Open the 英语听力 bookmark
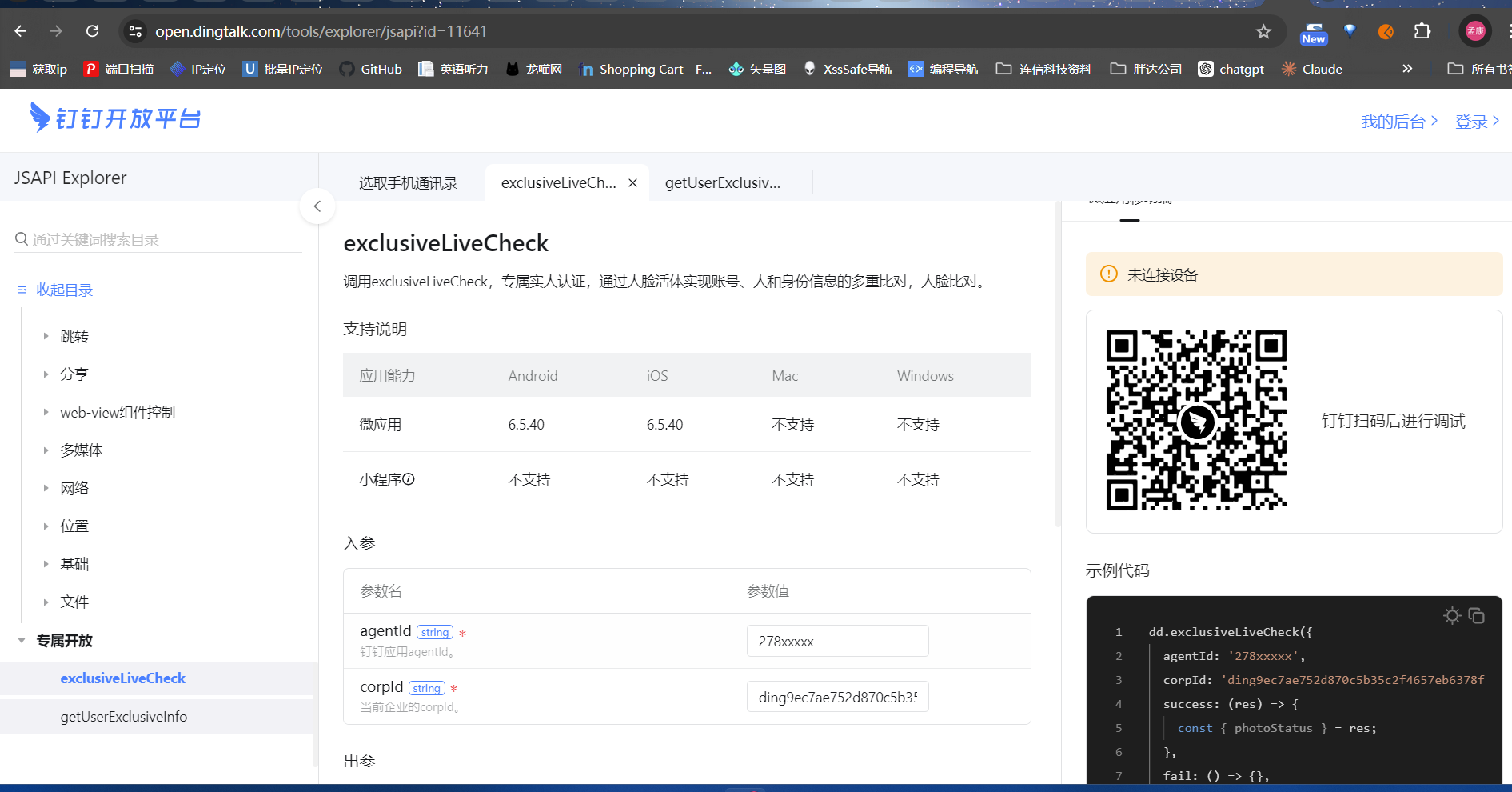1512x792 pixels. [x=453, y=69]
